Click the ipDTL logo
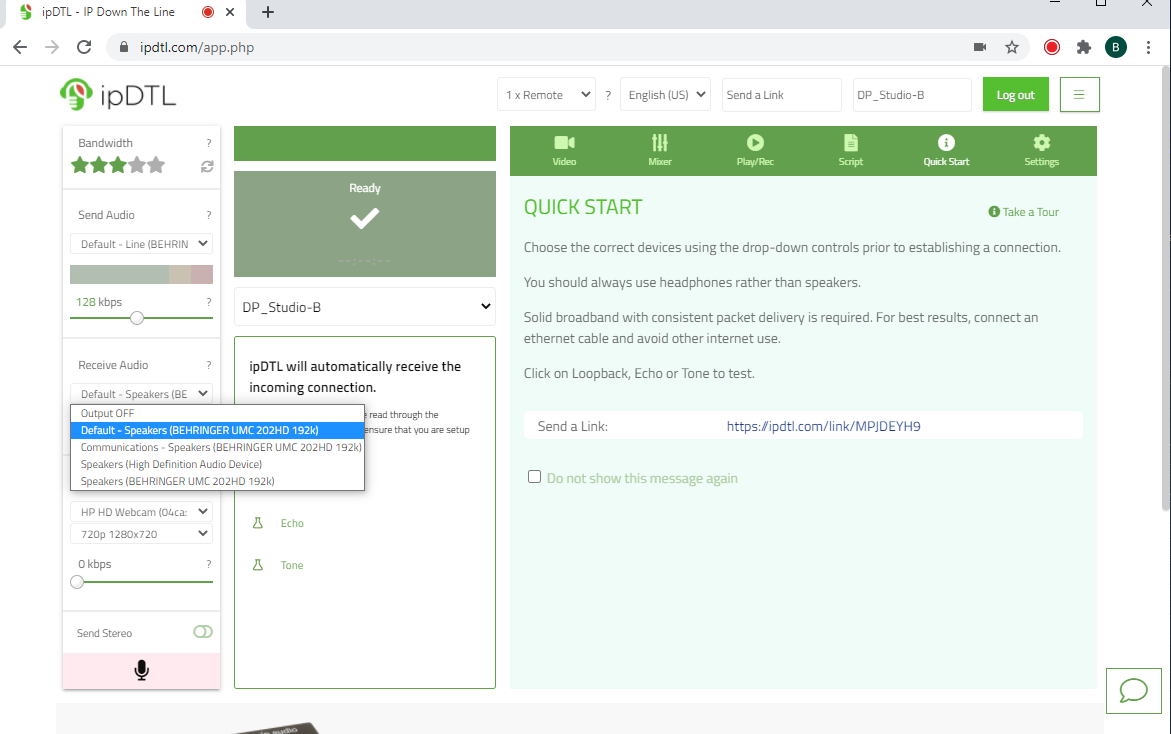1171x734 pixels. (118, 95)
